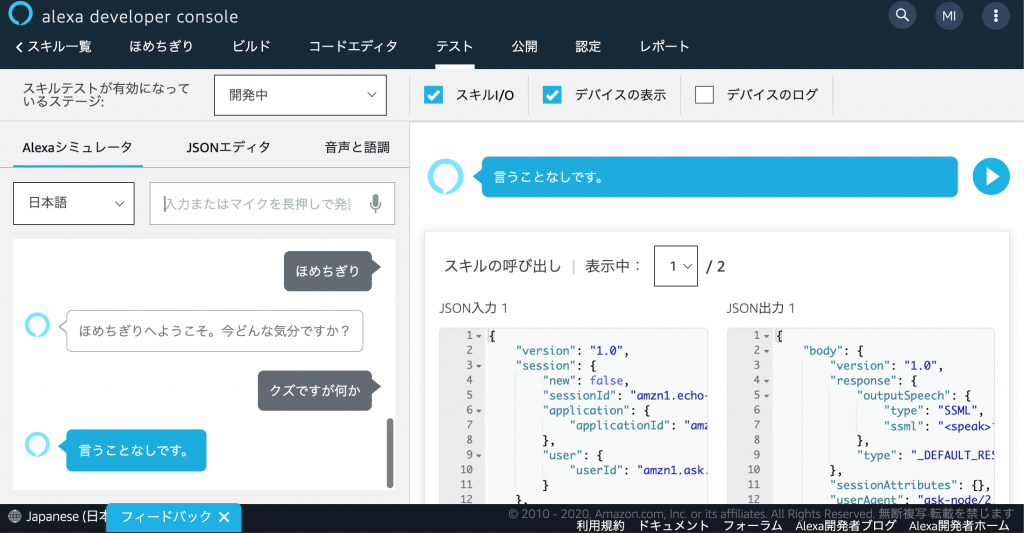
Task: Collapse the application fold arrow at line 6 in JSON入力
Action: coord(479,411)
